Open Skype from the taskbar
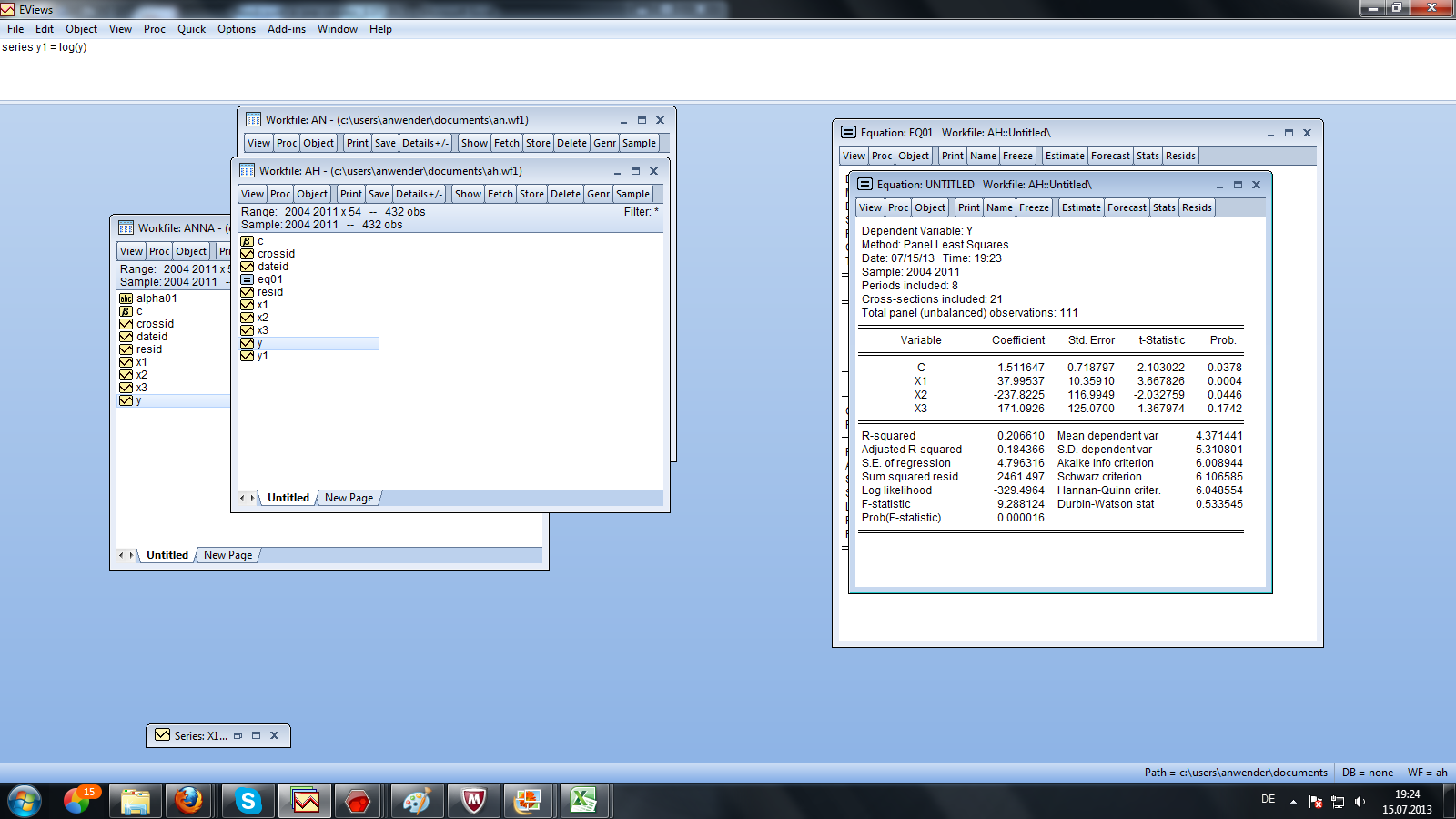Screen dimensions: 1456x819 tap(248, 802)
